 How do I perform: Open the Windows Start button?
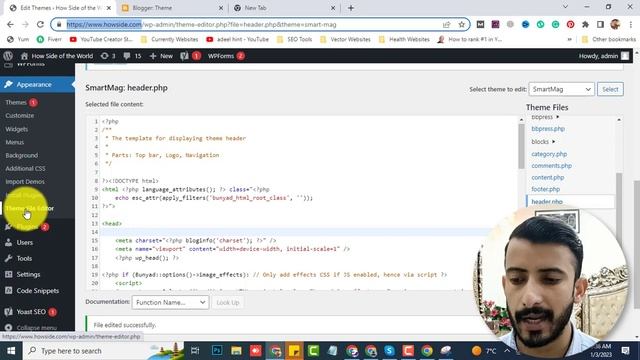click(11, 351)
